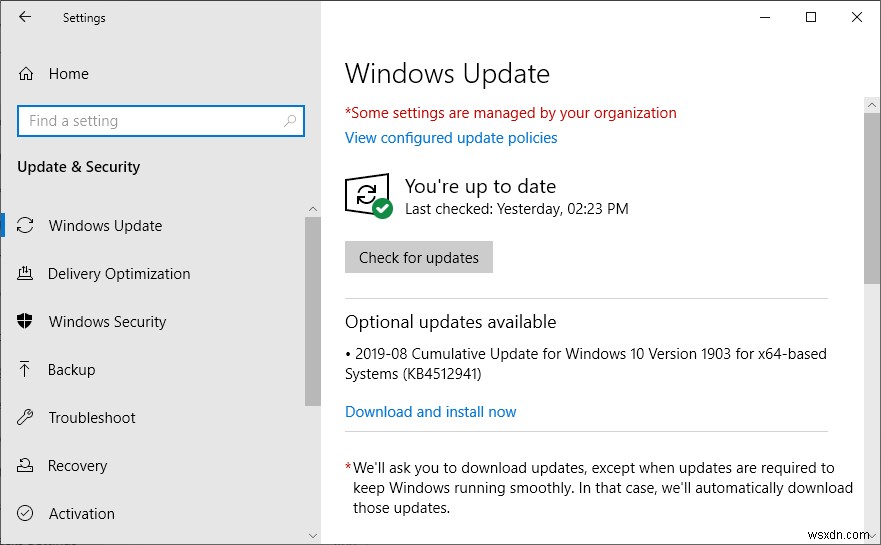This screenshot has width=881, height=545.
Task: Open the Windows Security settings page
Action: pos(107,322)
